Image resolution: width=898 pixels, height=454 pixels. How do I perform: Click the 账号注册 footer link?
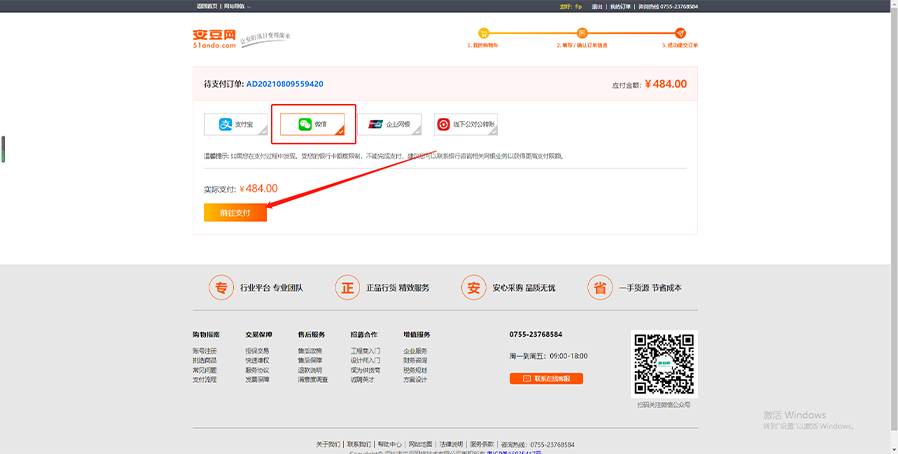[204, 351]
